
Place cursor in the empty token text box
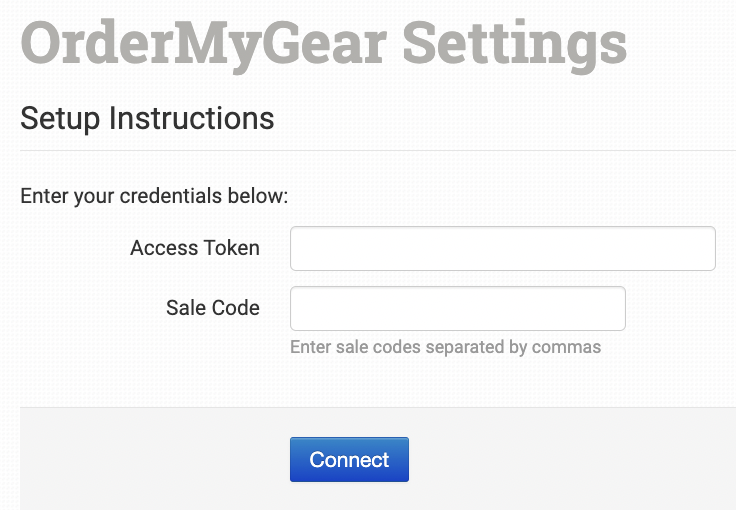point(503,248)
